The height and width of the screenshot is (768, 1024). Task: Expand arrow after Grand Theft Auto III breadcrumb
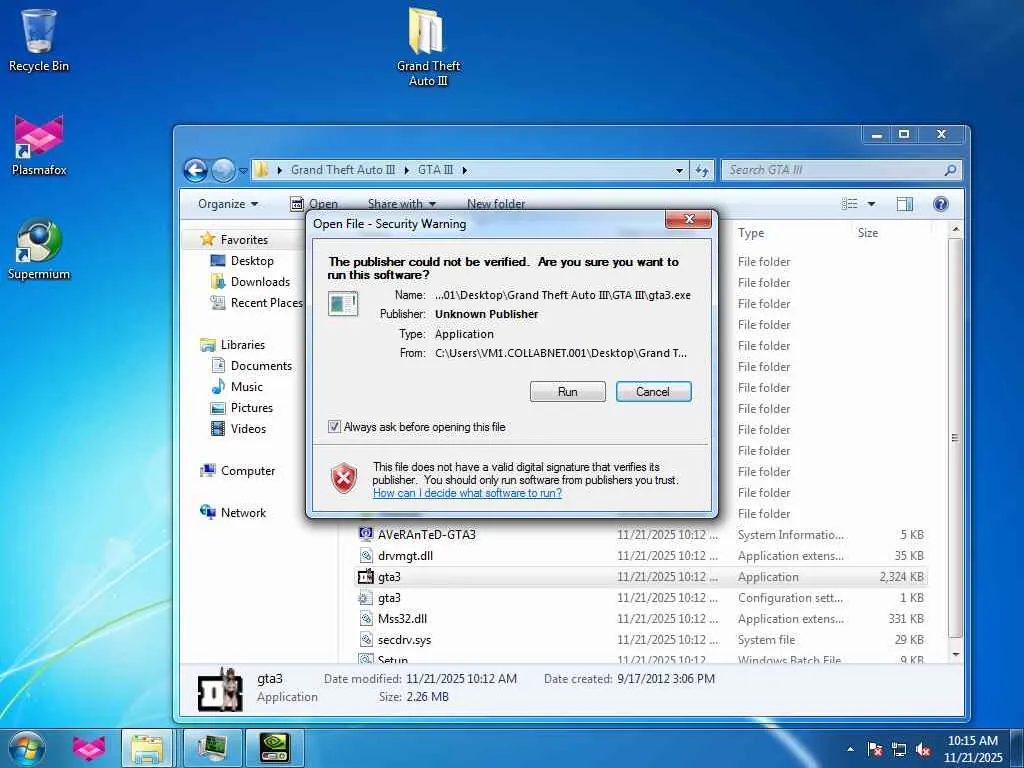pos(406,170)
